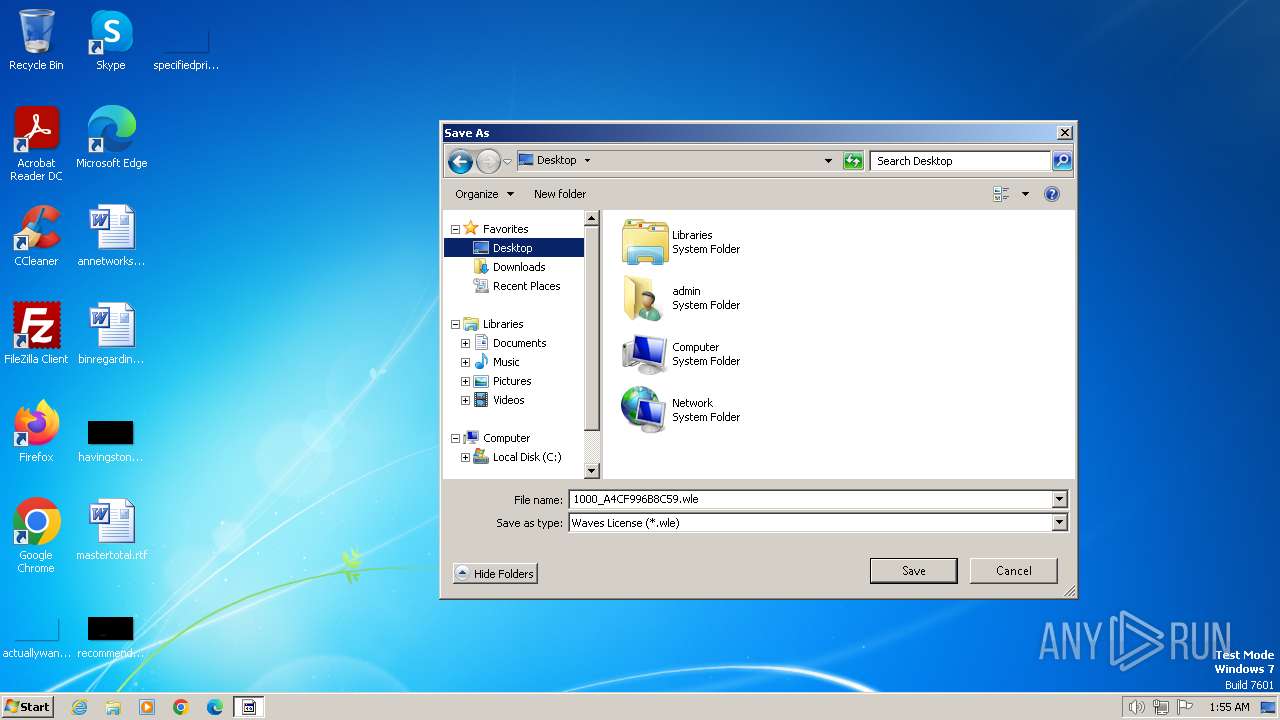This screenshot has width=1280, height=720.
Task: Launch FileZilla Client shortcut
Action: click(x=36, y=334)
